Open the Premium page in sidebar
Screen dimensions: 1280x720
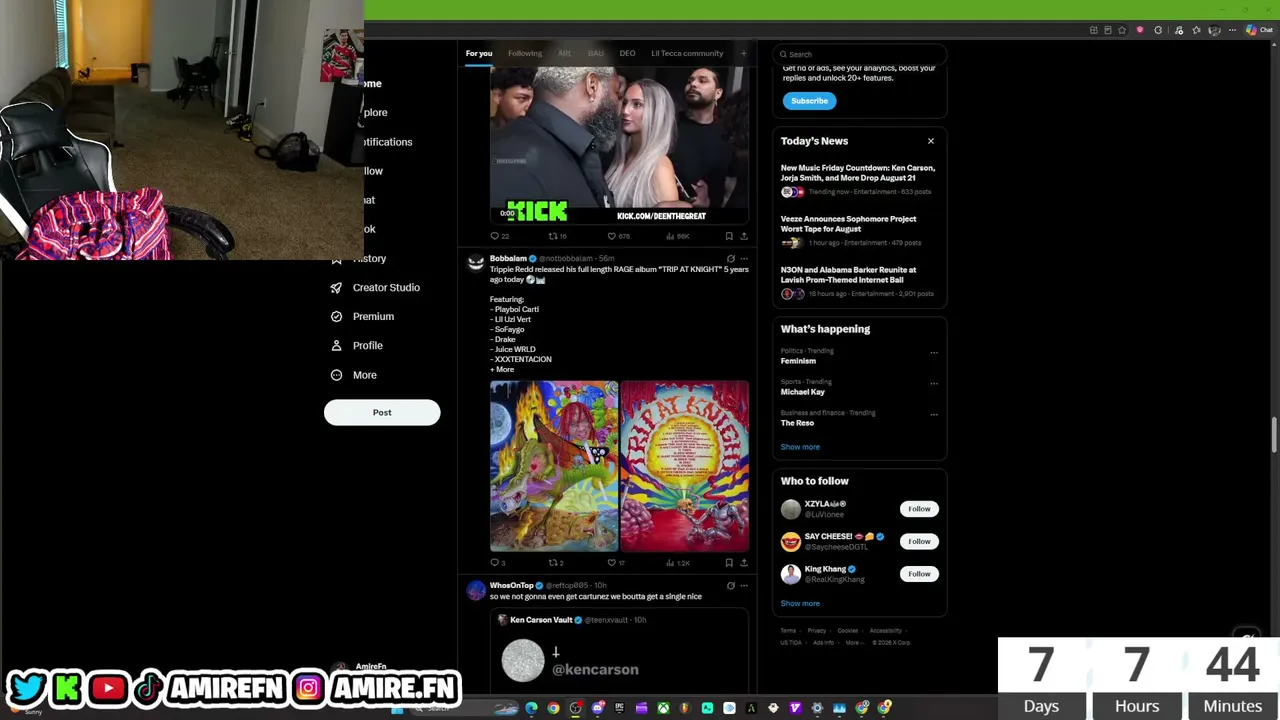pyautogui.click(x=363, y=317)
